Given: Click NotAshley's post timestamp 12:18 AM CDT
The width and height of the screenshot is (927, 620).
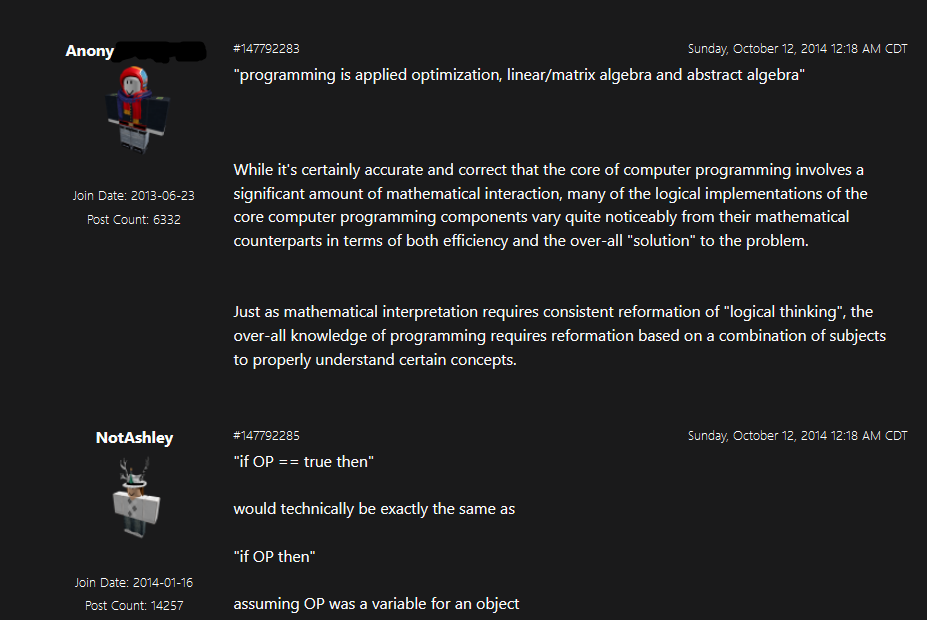Looking at the screenshot, I should (797, 436).
